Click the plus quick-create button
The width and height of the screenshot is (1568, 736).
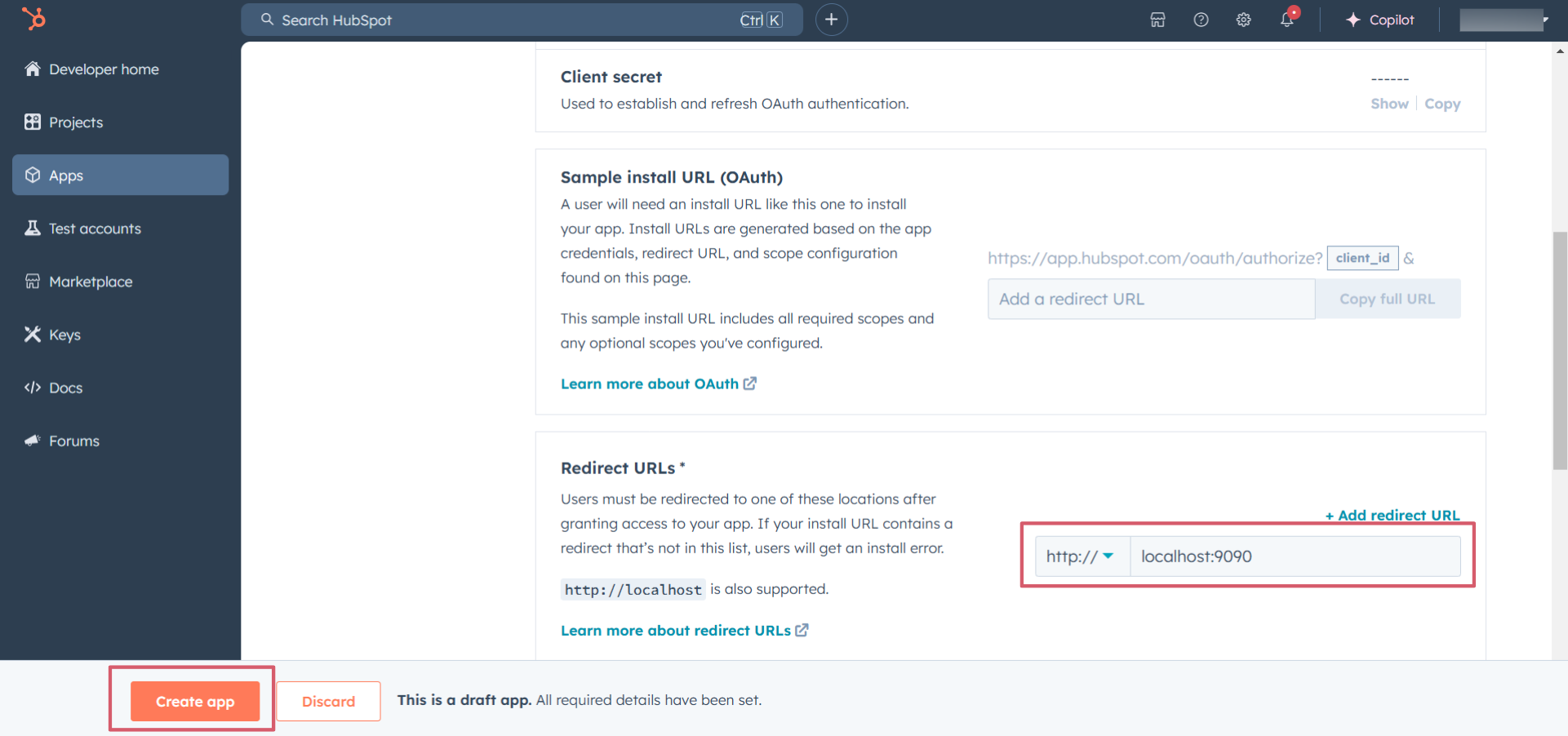(831, 20)
